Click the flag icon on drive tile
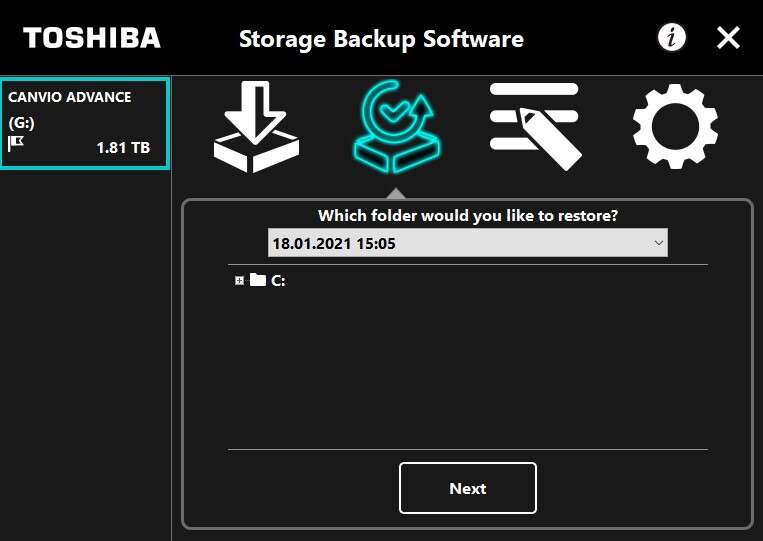 pos(15,144)
